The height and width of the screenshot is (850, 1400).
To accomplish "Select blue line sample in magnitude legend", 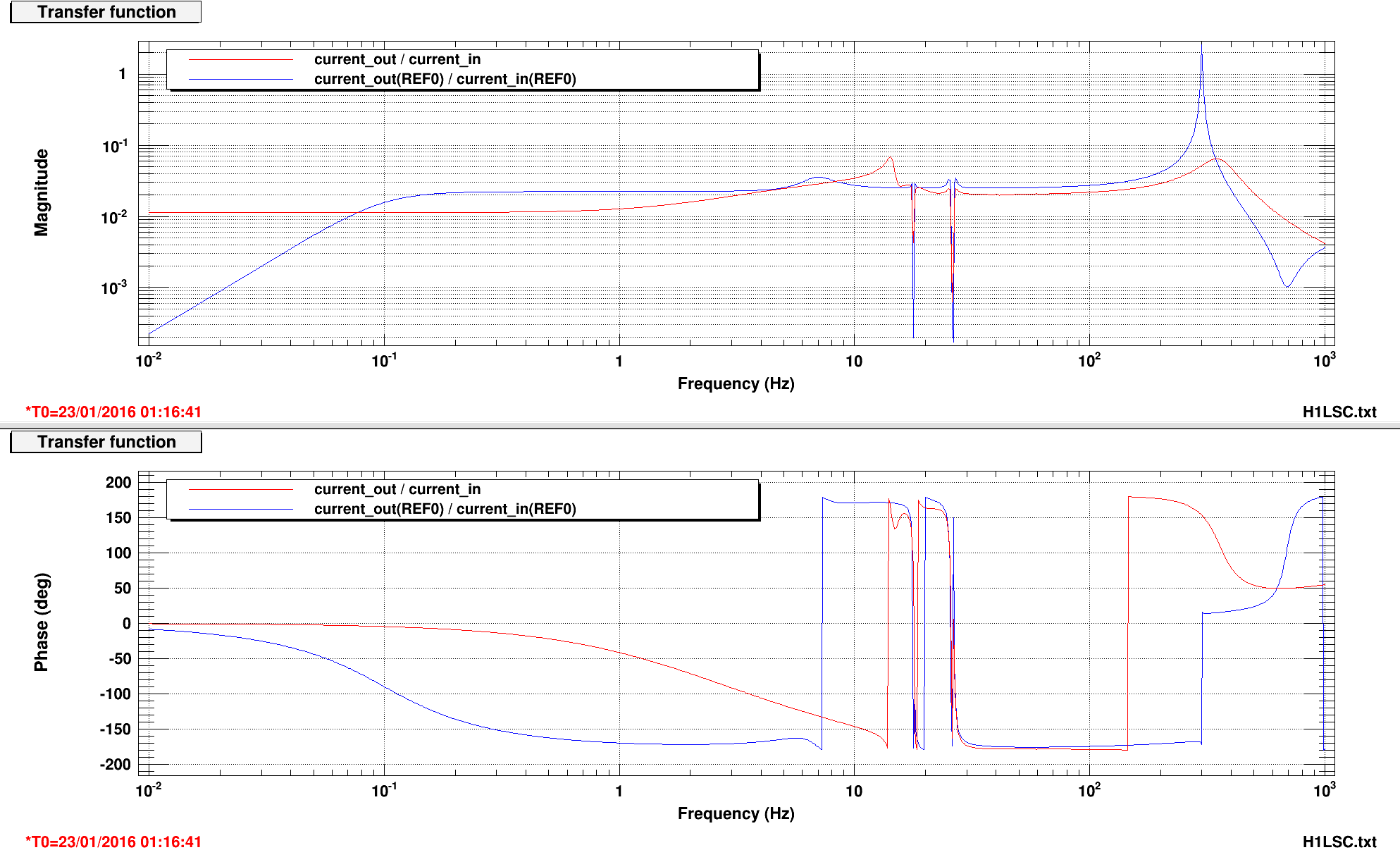I will point(240,80).
